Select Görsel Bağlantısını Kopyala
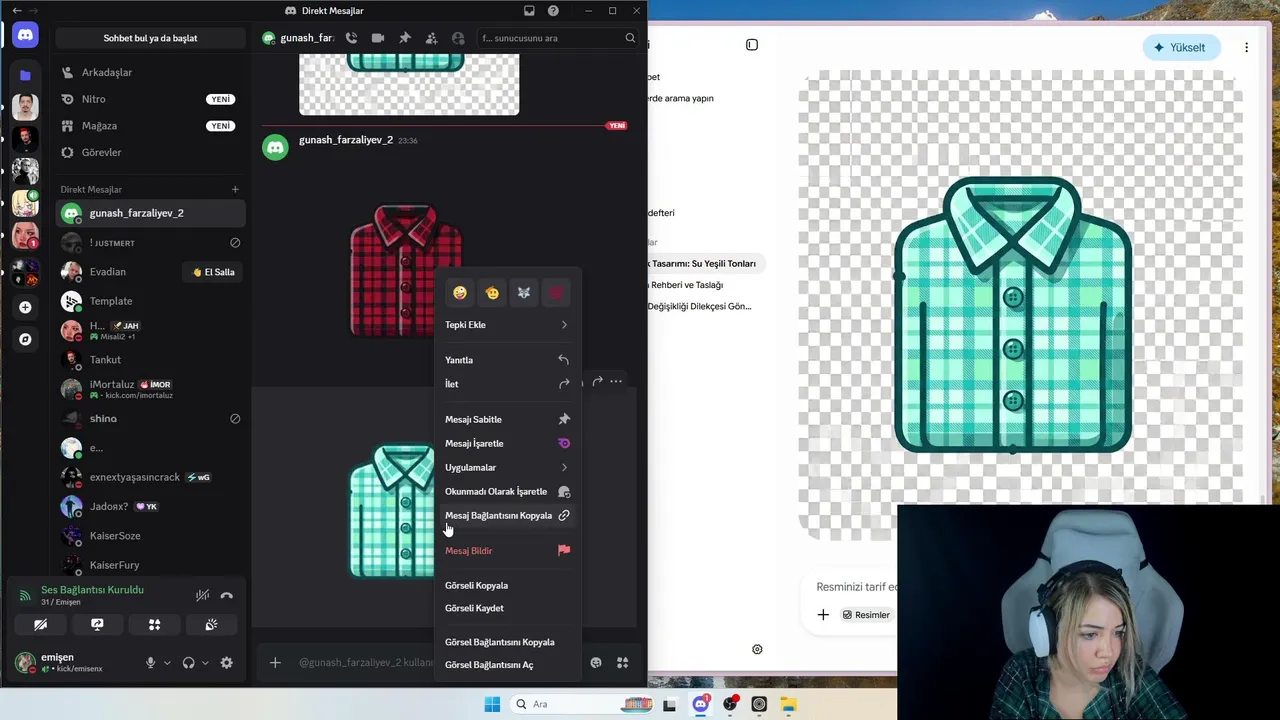1280x720 pixels. coord(507,642)
